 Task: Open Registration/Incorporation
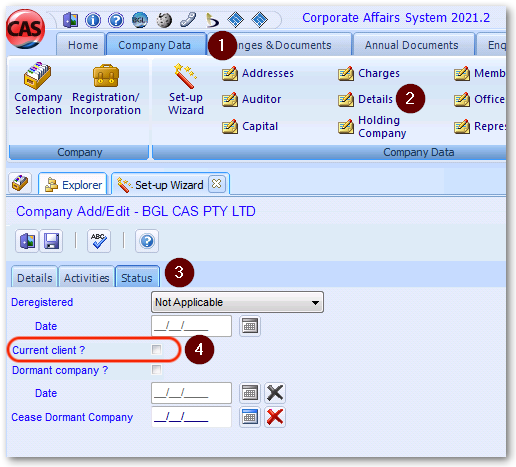coord(105,89)
